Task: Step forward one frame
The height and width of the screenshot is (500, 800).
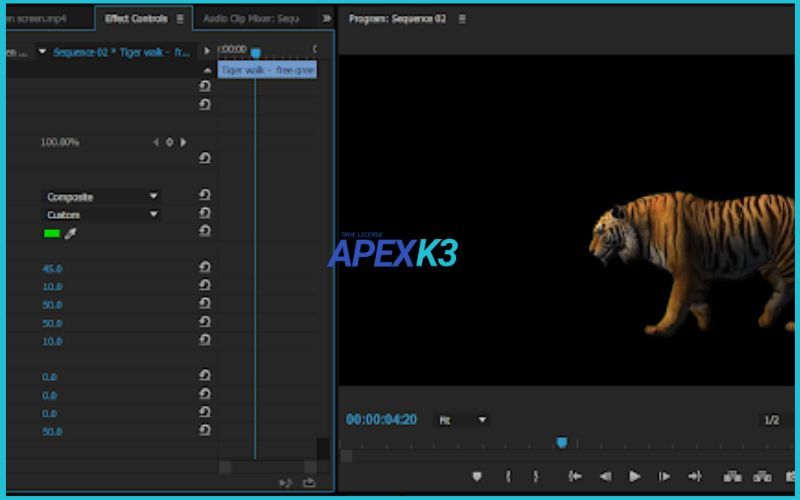Action: point(664,477)
